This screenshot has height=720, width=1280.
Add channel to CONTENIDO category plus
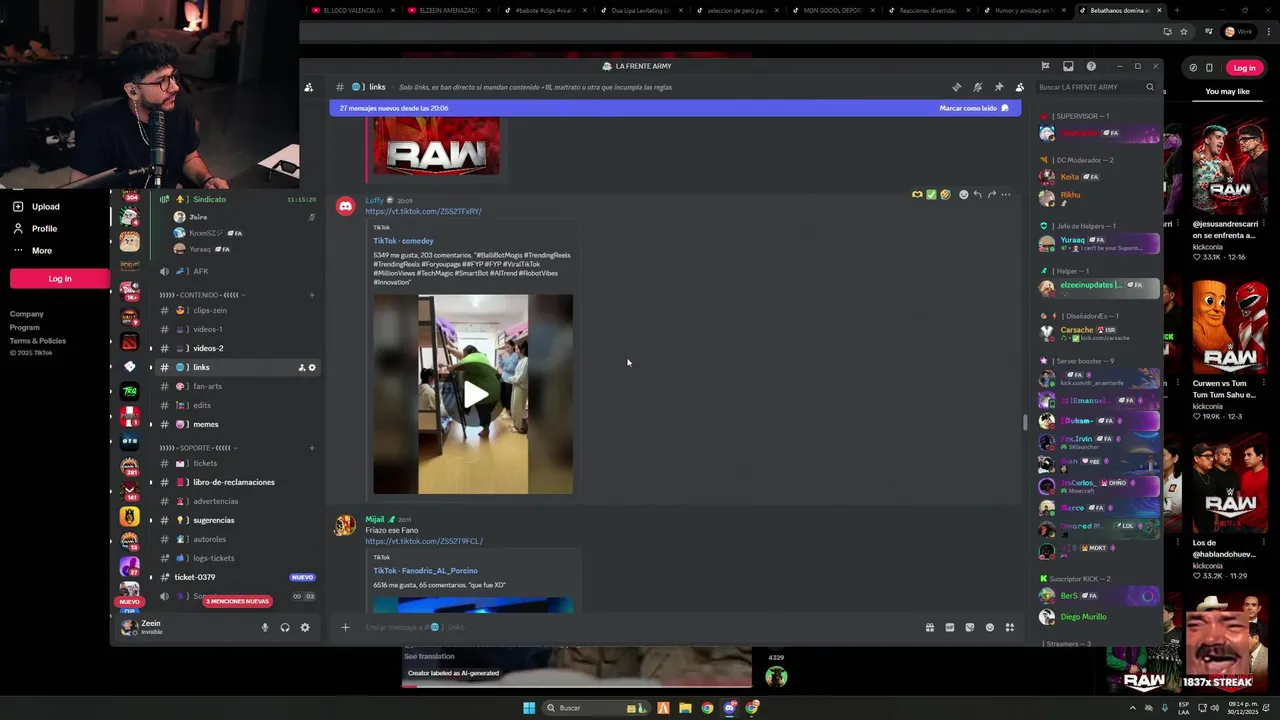[x=312, y=295]
